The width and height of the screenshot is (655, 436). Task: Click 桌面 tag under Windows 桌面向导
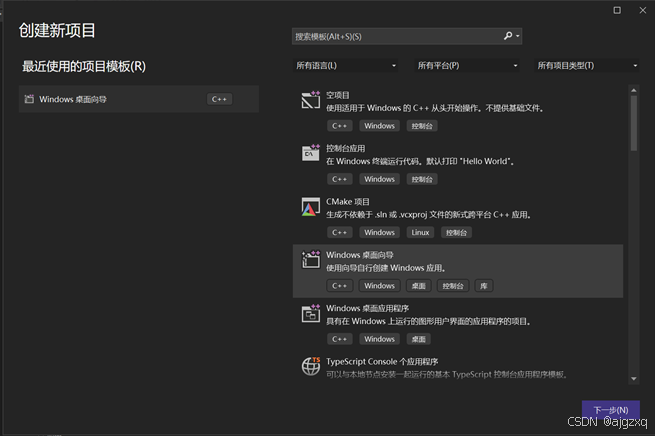[x=419, y=286]
